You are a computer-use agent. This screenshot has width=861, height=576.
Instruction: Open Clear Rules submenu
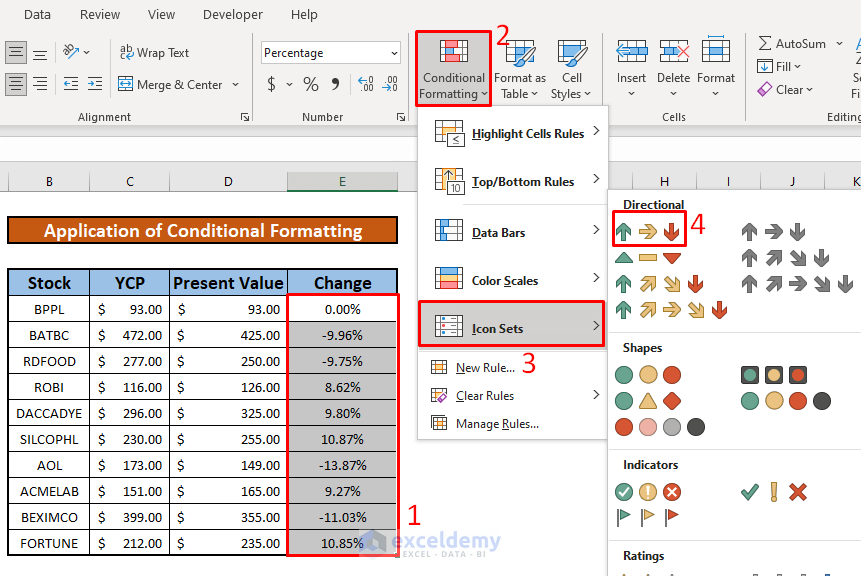[512, 395]
